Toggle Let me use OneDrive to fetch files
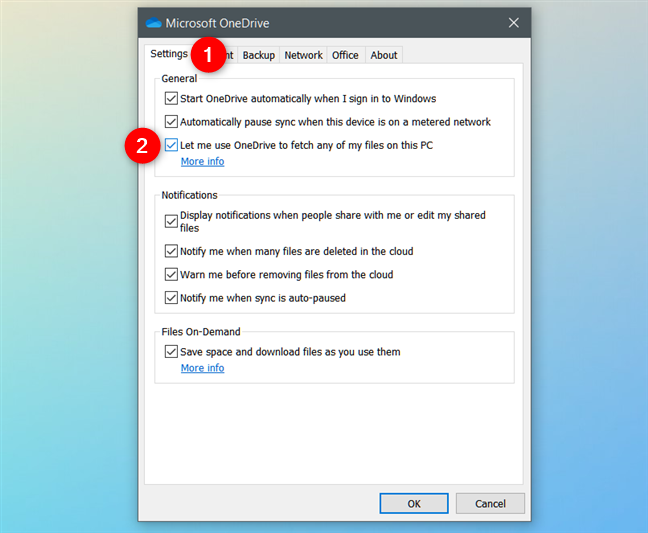This screenshot has height=533, width=648. pyautogui.click(x=171, y=145)
